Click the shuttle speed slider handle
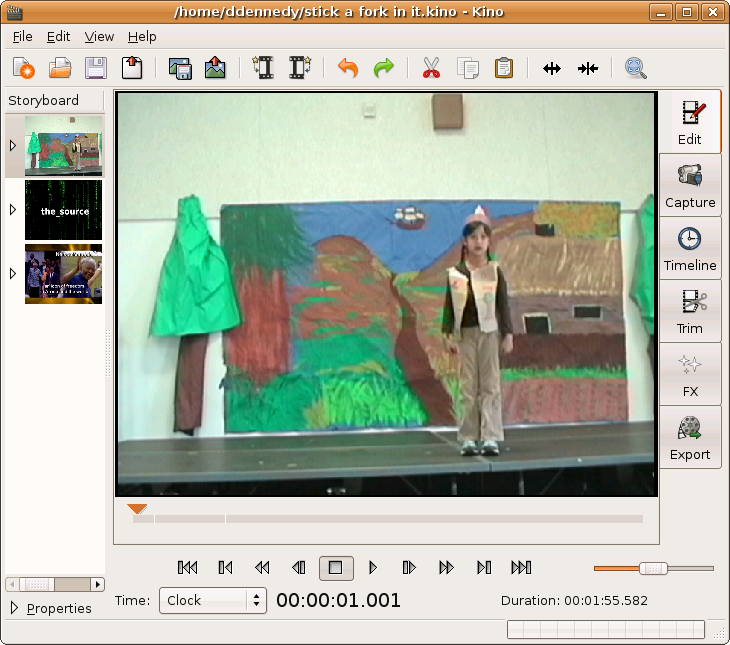 653,568
